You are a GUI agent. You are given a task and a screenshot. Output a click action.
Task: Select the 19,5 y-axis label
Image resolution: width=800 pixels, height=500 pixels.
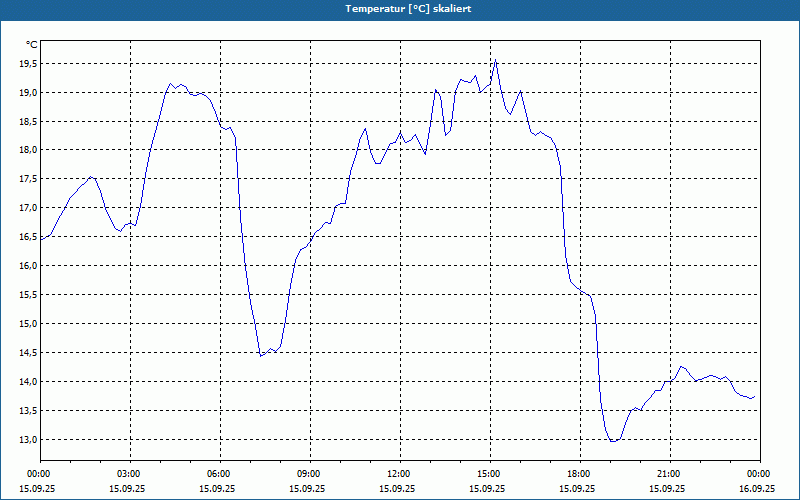(x=29, y=64)
